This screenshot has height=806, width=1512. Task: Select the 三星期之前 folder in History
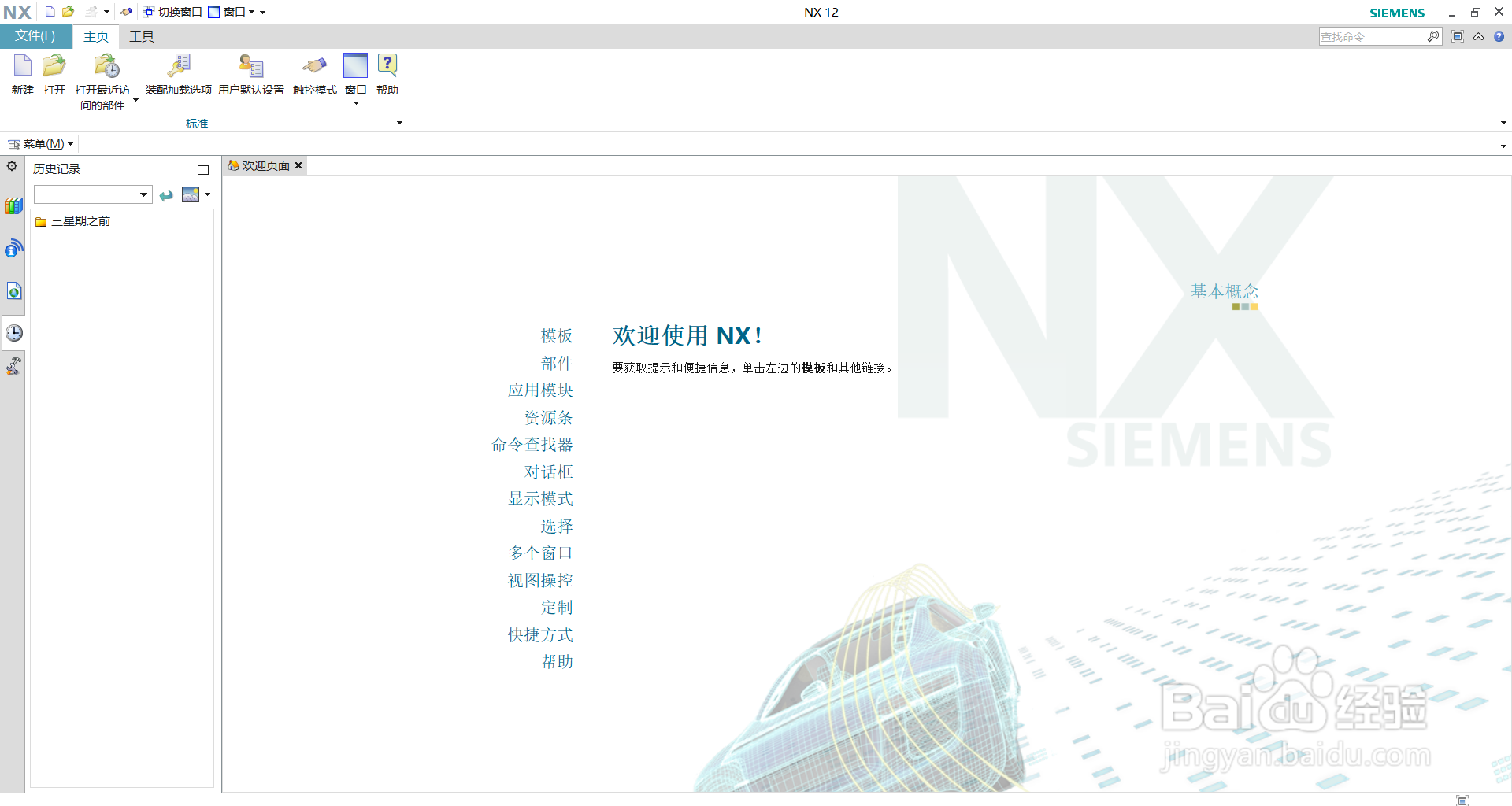tap(72, 221)
